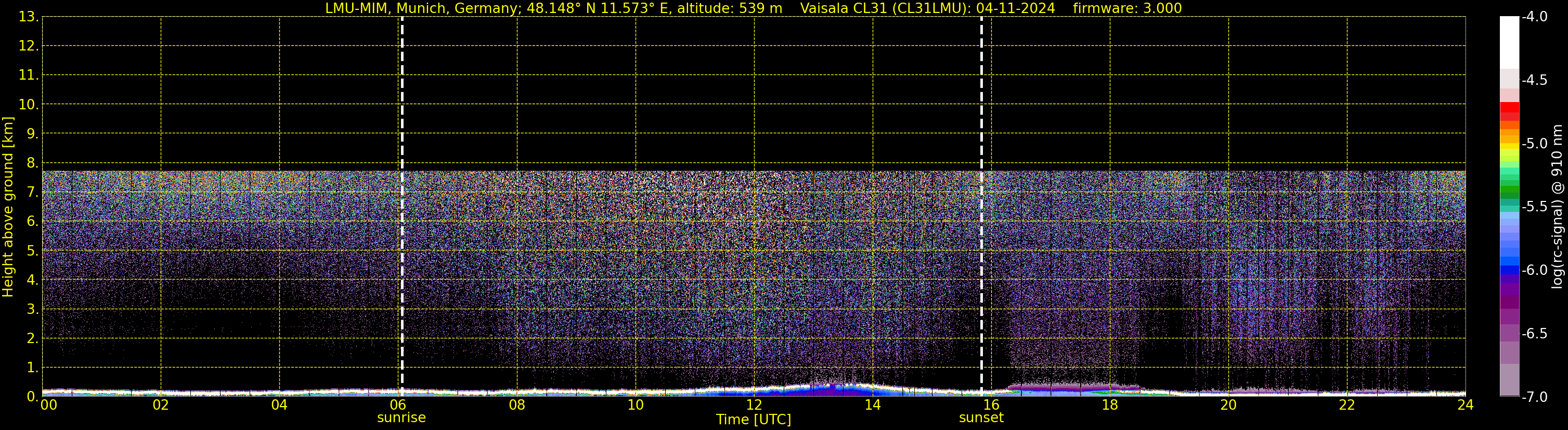The height and width of the screenshot is (430, 1568).
Task: Click the colorbar tick label '-6.0'
Action: (x=1534, y=270)
